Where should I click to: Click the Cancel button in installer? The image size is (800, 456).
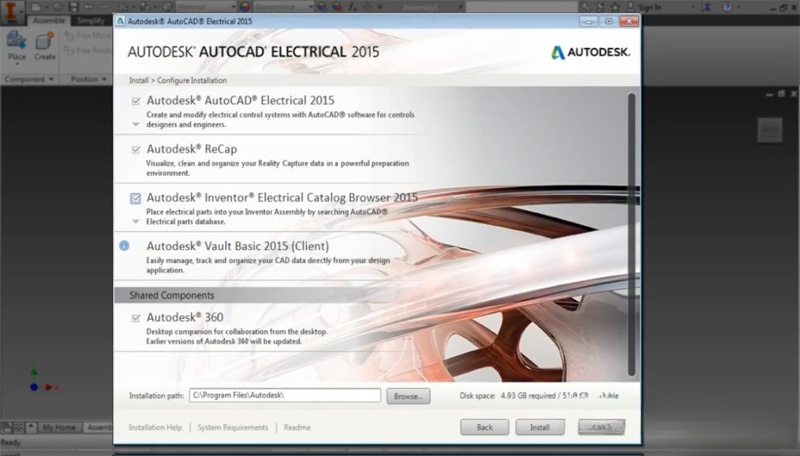[601, 427]
